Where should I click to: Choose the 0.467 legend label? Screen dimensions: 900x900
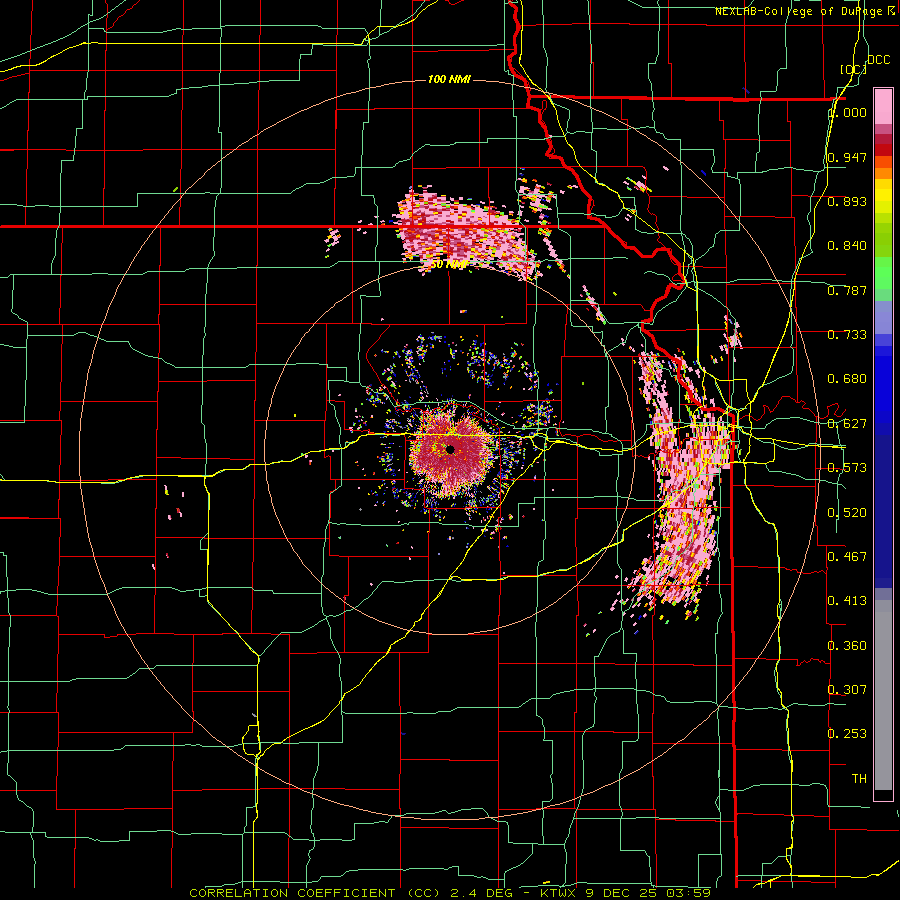click(847, 557)
